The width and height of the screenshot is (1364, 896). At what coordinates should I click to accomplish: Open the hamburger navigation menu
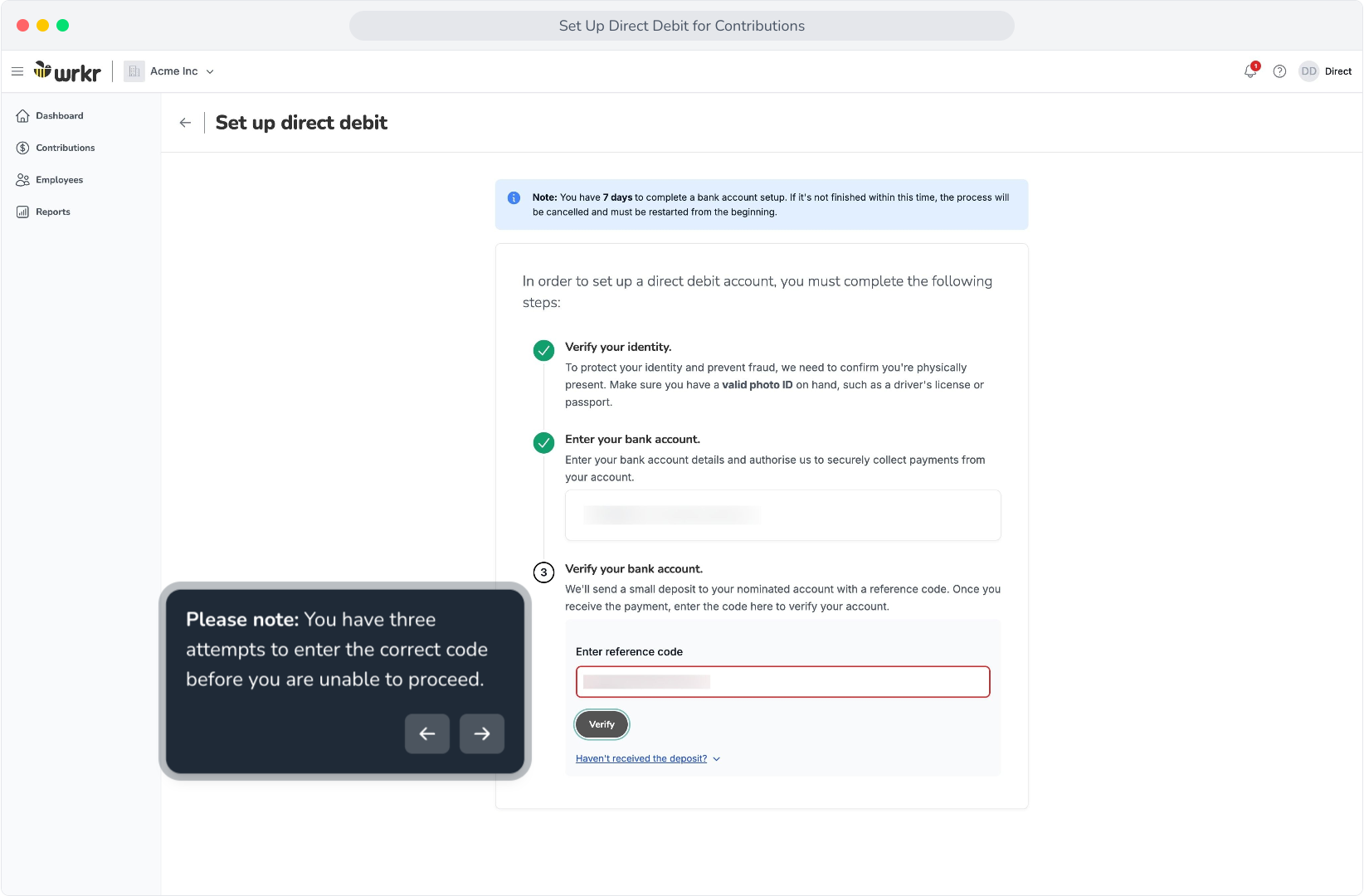[x=17, y=71]
